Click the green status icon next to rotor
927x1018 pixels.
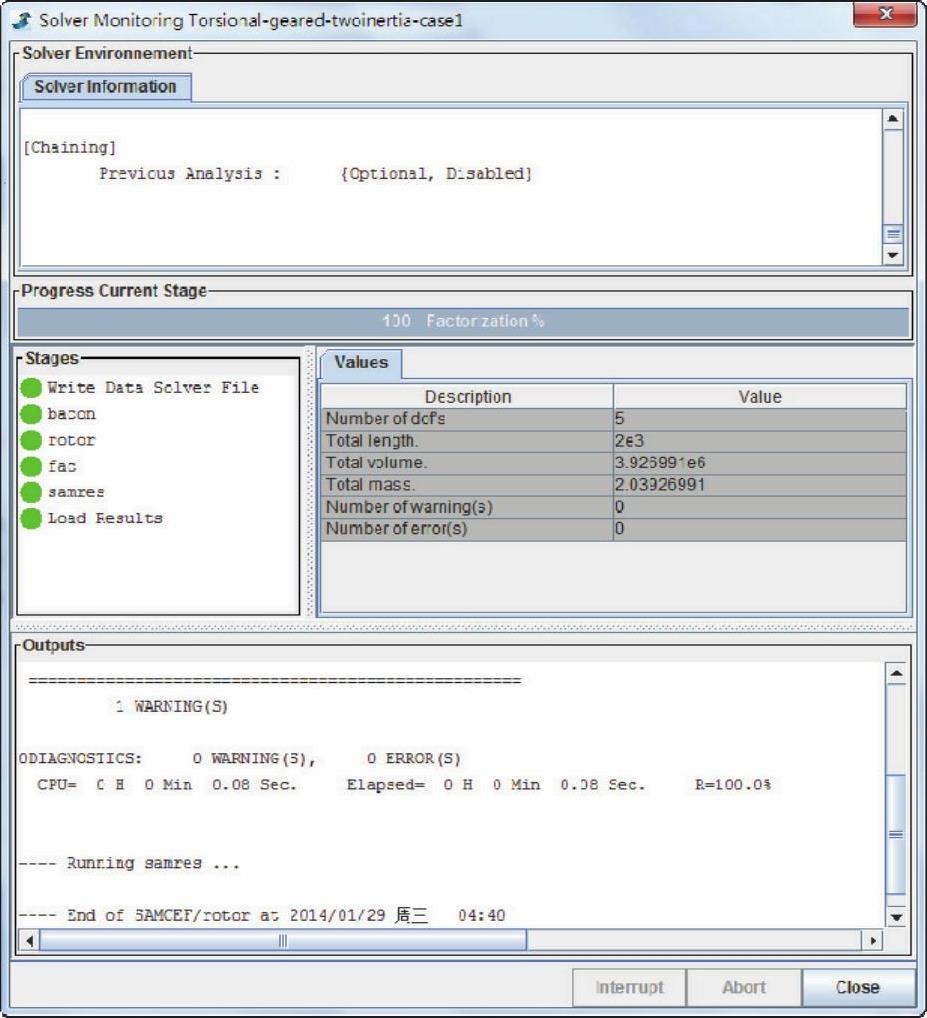(x=31, y=440)
